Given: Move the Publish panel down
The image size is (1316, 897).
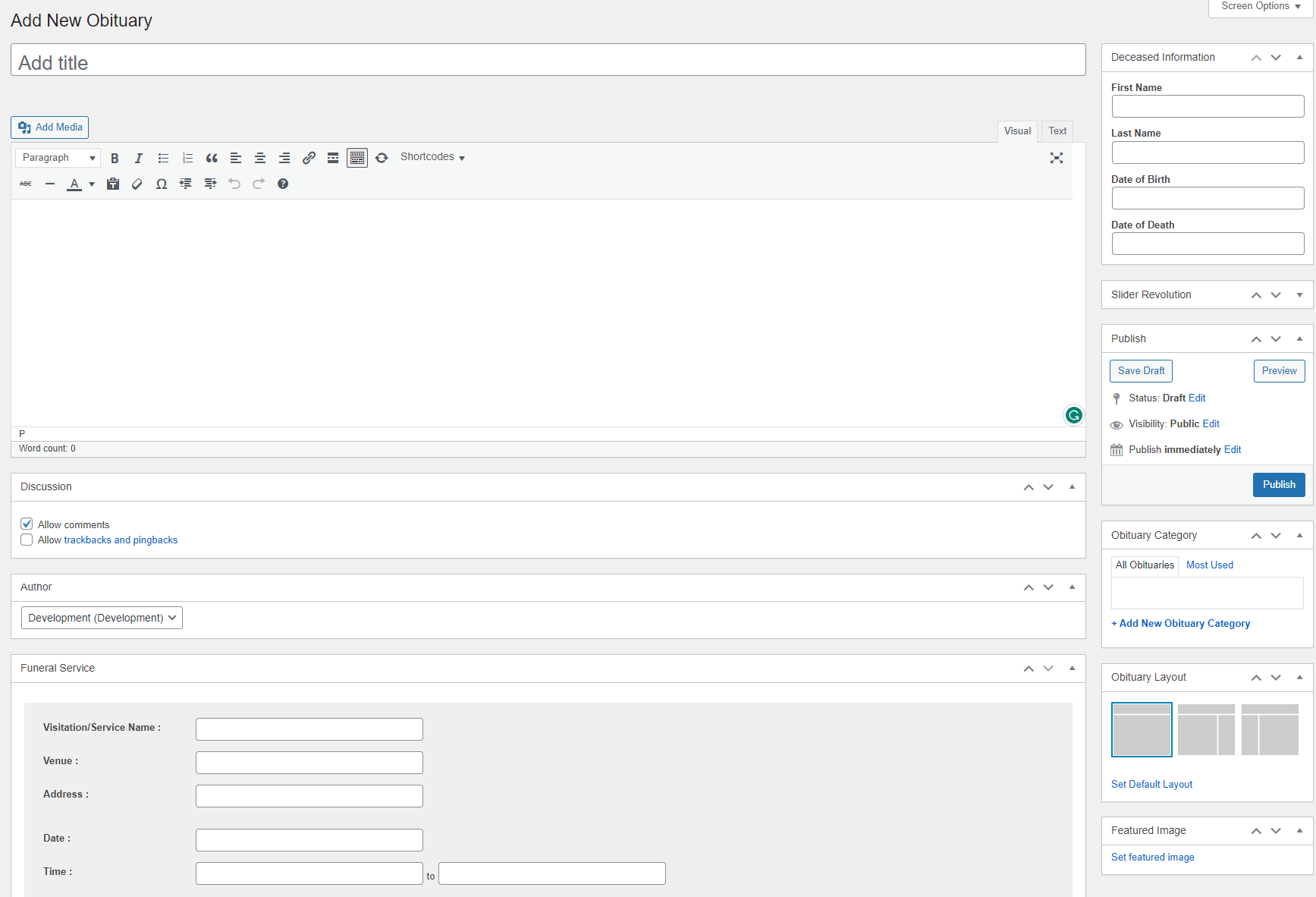Looking at the screenshot, I should coord(1276,339).
